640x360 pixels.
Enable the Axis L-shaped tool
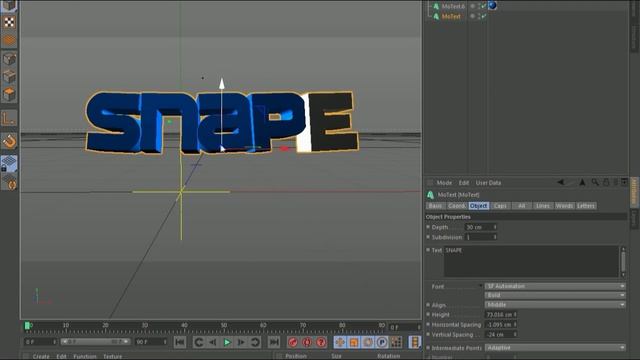click(9, 119)
